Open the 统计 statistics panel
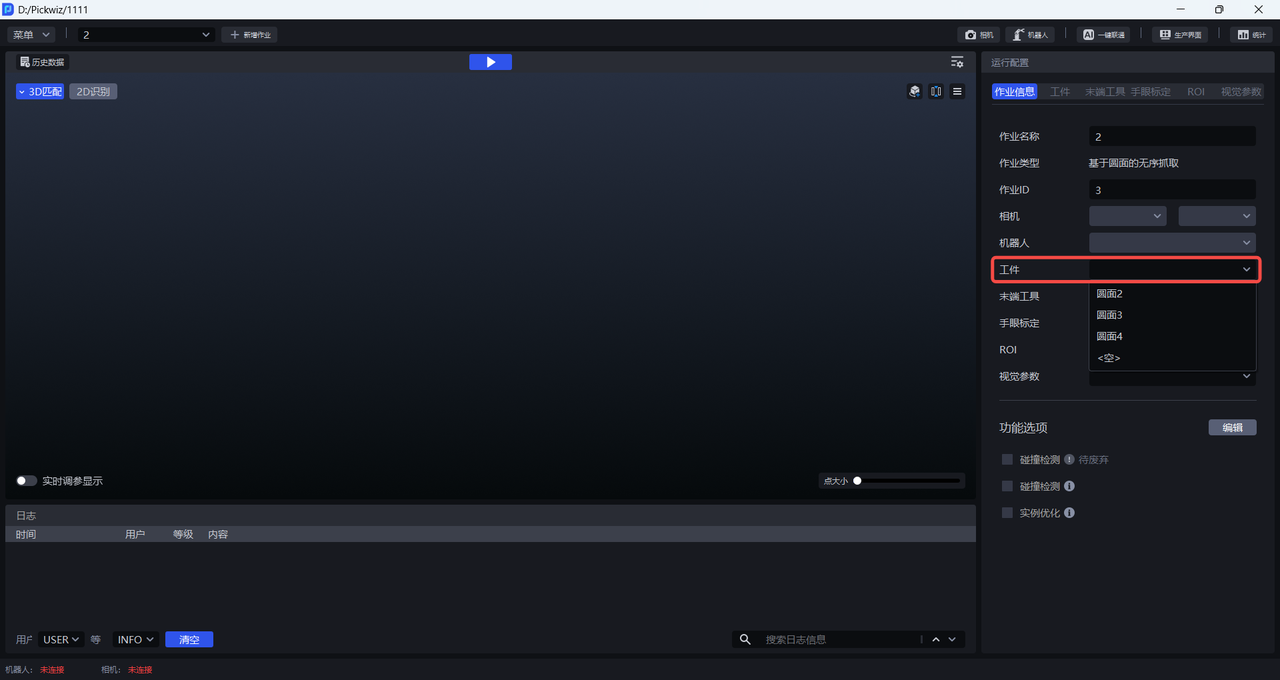Screen dimensions: 1280x680 [x=1250, y=34]
